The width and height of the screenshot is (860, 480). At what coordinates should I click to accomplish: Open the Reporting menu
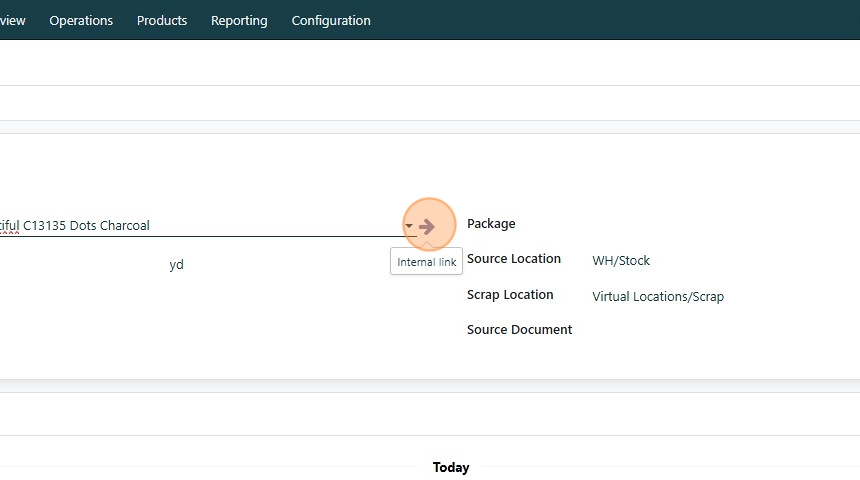(239, 20)
